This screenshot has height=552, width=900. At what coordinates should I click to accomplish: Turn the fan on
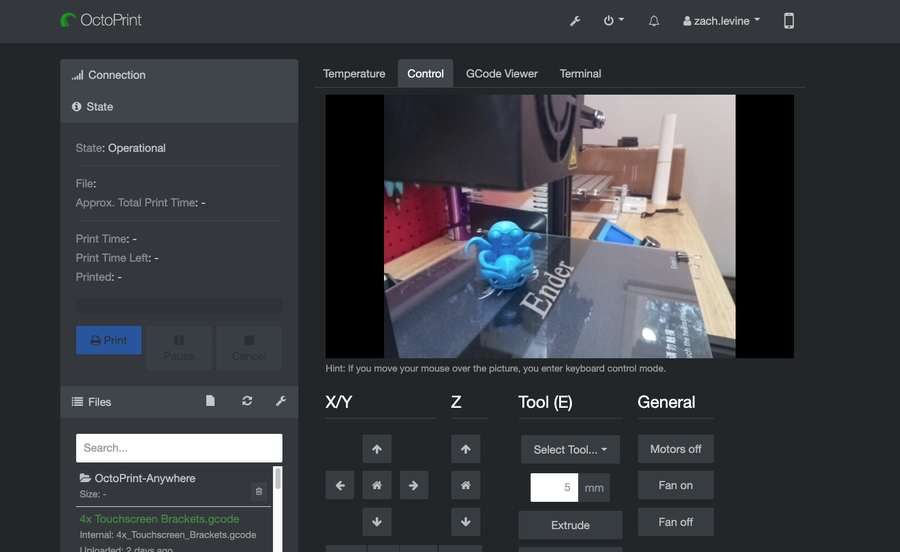[x=675, y=486]
